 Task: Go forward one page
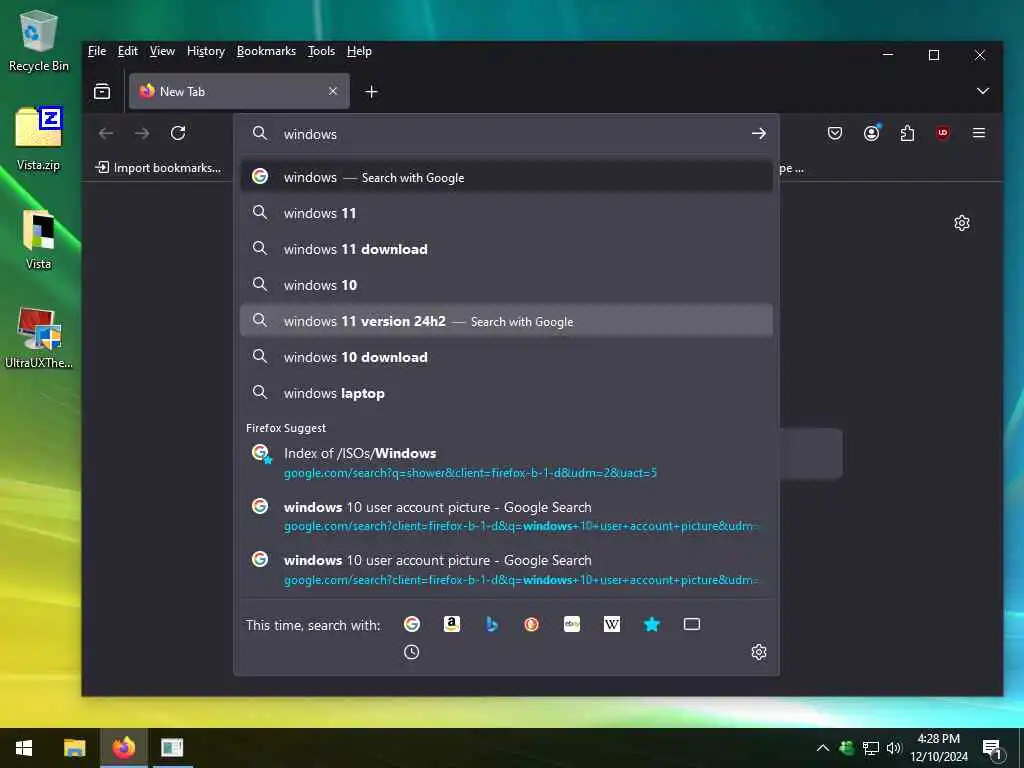click(x=142, y=133)
